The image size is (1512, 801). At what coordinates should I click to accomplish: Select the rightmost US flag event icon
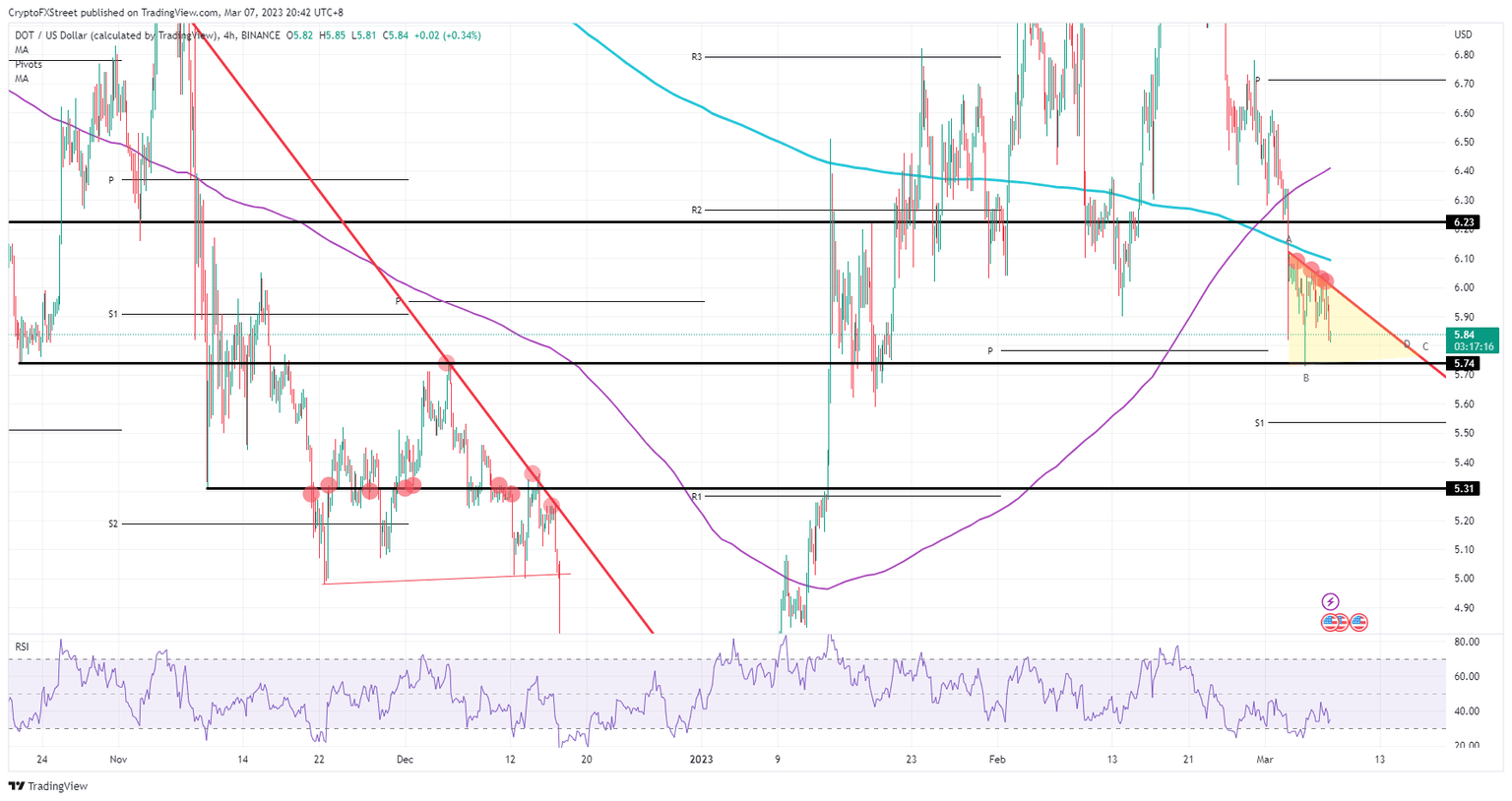coord(1358,622)
